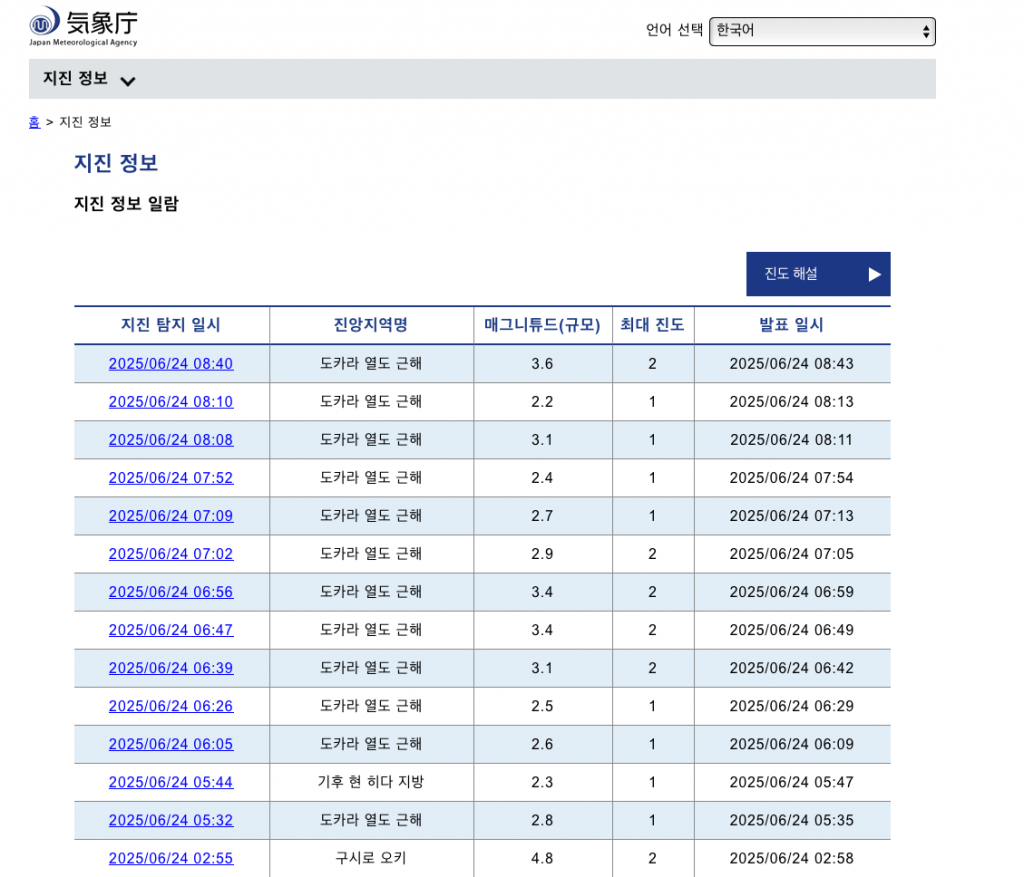The image size is (1024, 877).
Task: Go to 홈 breadcrumb link
Action: [x=34, y=122]
